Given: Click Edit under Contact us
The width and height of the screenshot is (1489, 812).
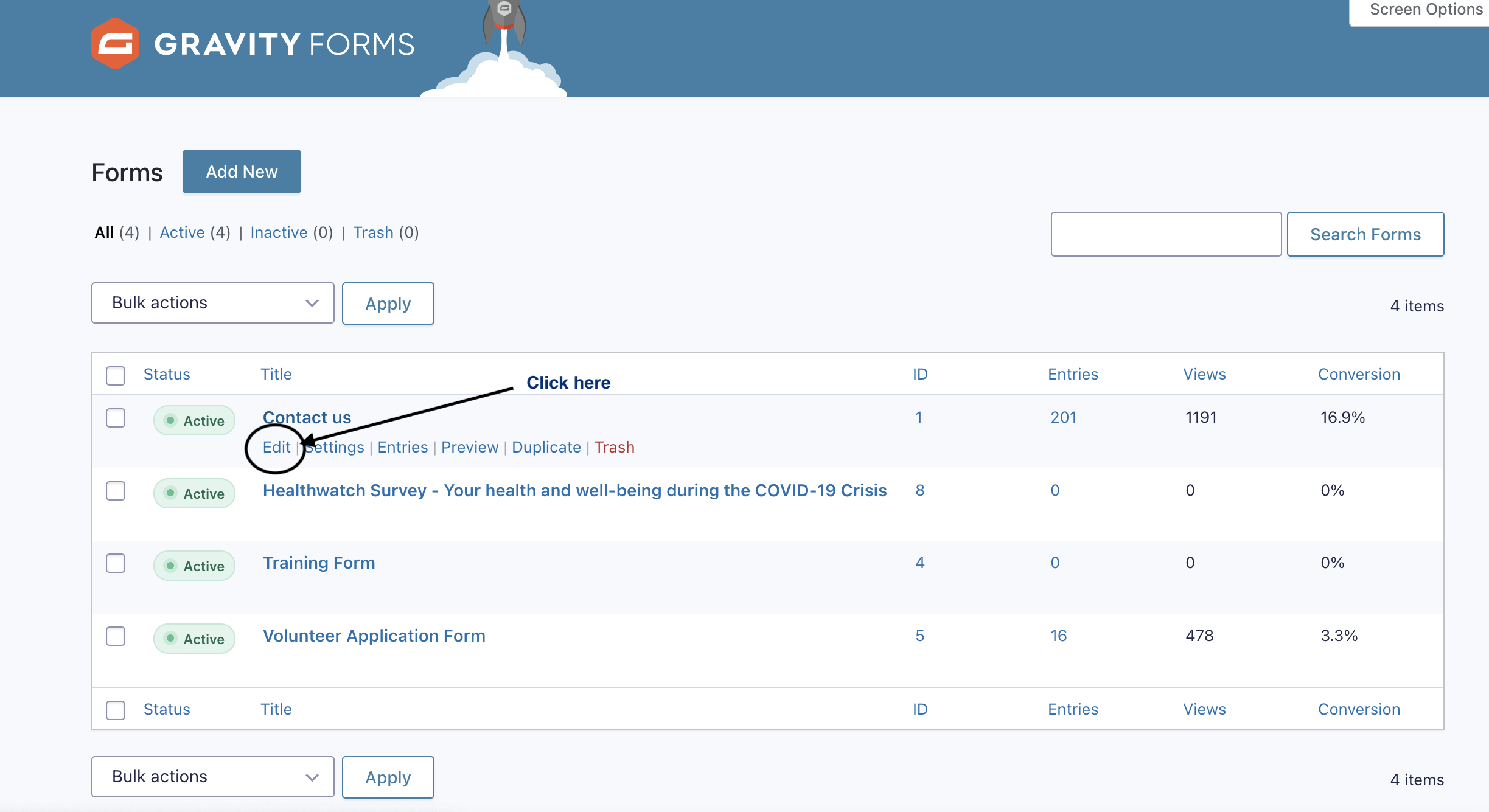Looking at the screenshot, I should tap(276, 447).
